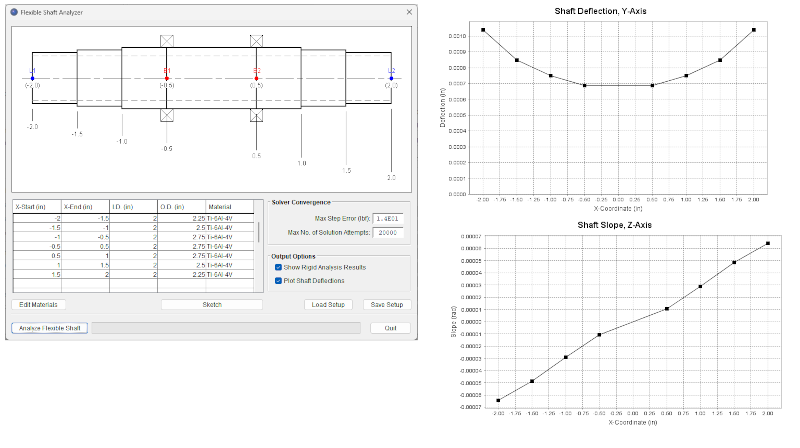Click the upper bearing symbol above B2
This screenshot has height=448, width=800.
tap(257, 40)
